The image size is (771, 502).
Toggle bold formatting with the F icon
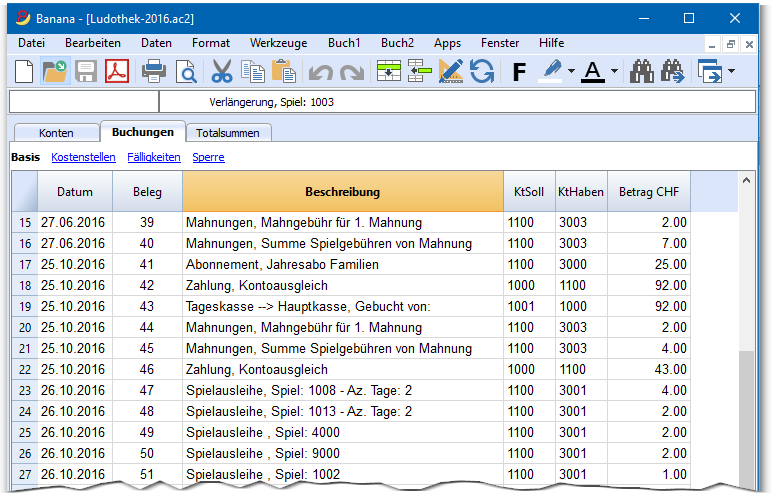point(519,72)
